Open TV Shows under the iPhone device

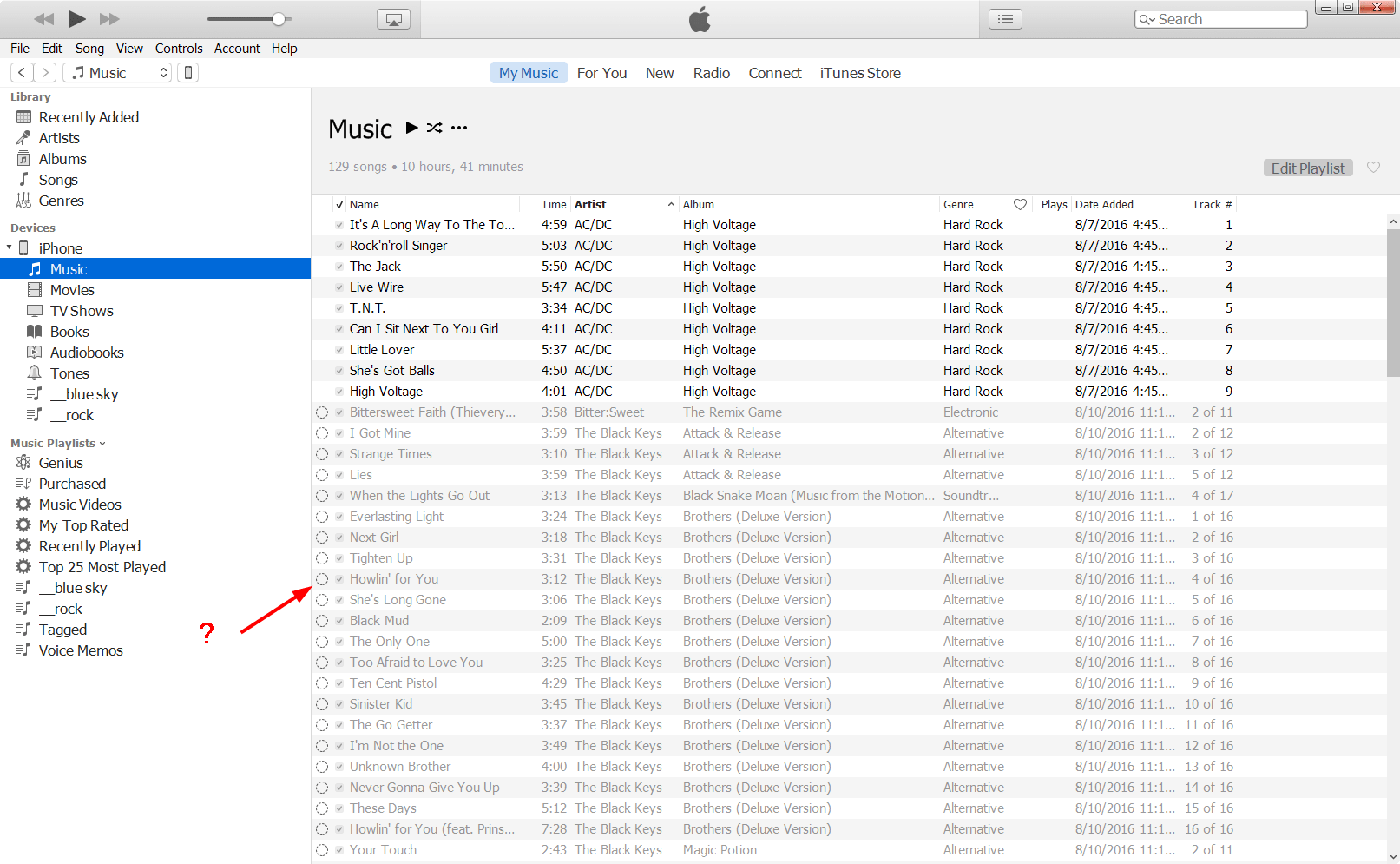point(82,311)
